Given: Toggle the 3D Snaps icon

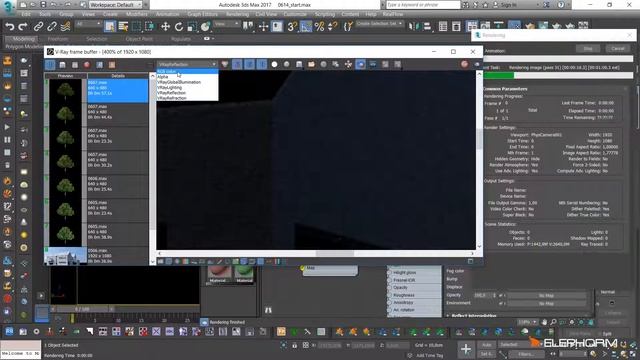Looking at the screenshot, I should [x=292, y=27].
